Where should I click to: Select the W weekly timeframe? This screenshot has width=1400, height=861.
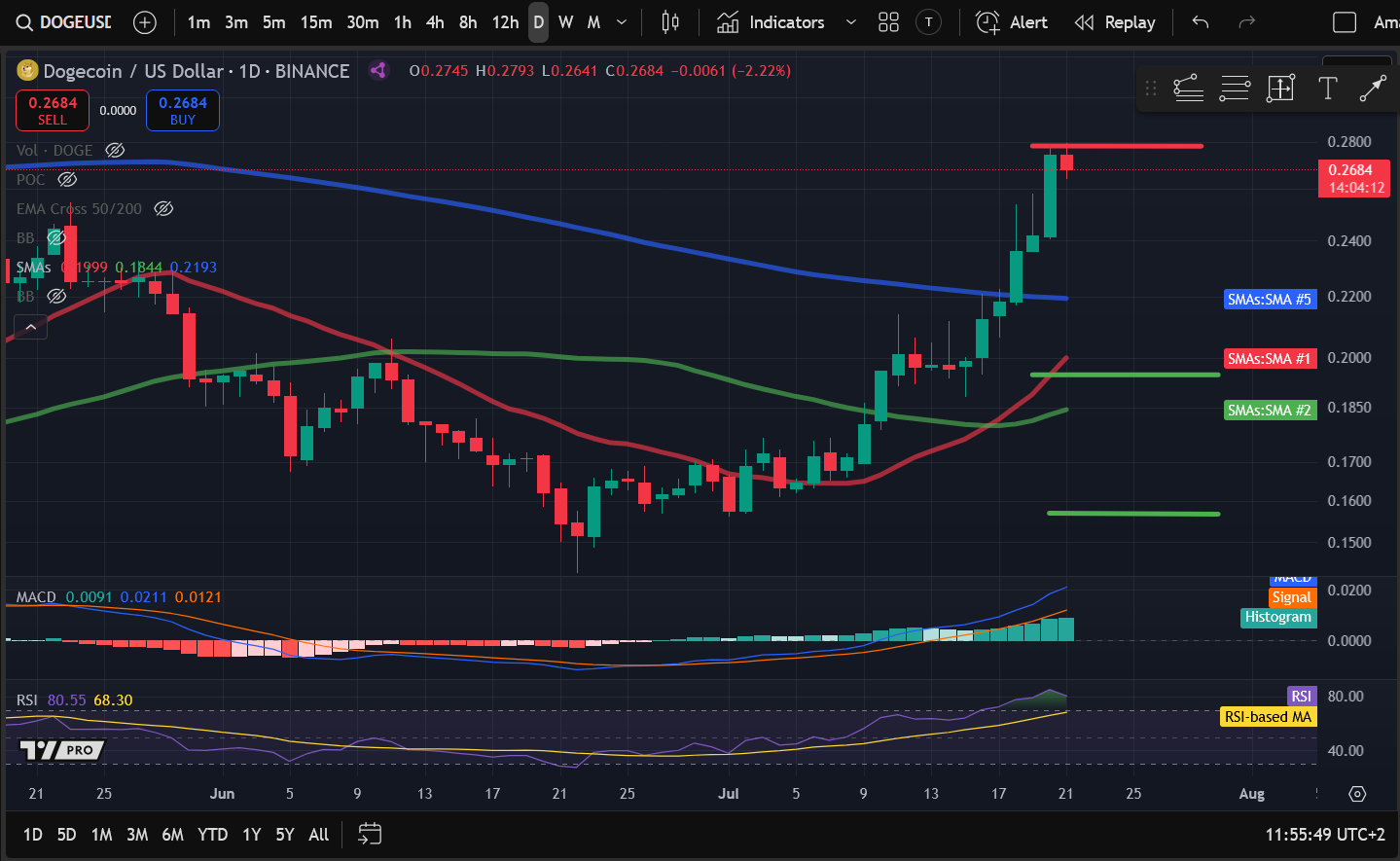565,22
